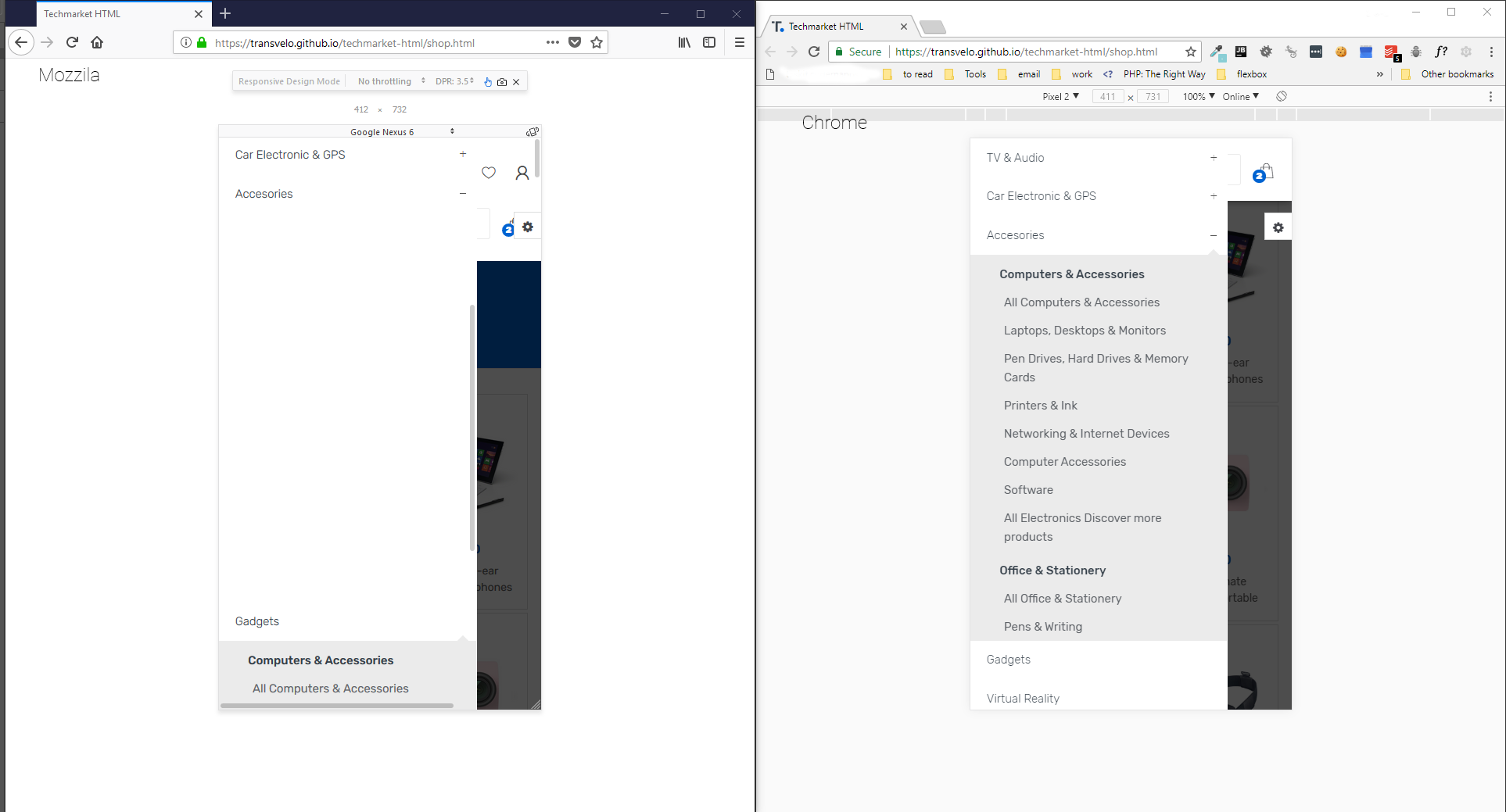Toggle touch simulation in Responsive Mode
1506x812 pixels.
click(488, 81)
